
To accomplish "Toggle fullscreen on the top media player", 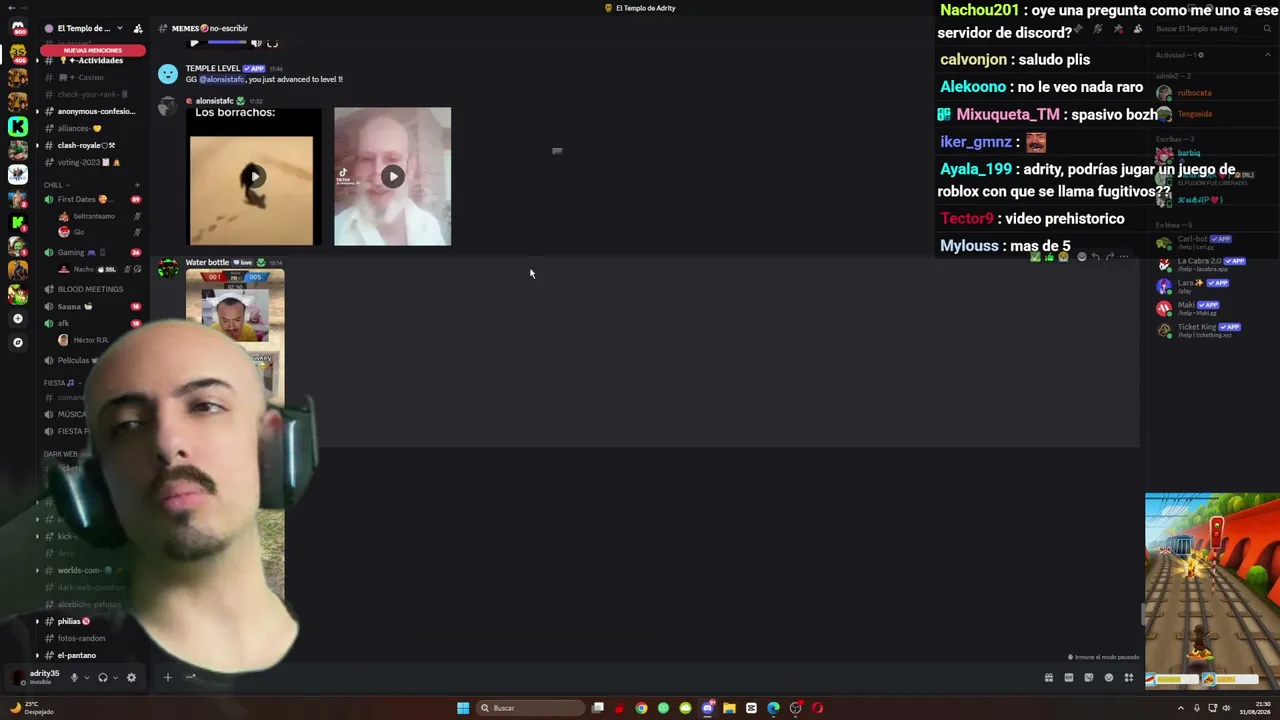I will [x=272, y=43].
